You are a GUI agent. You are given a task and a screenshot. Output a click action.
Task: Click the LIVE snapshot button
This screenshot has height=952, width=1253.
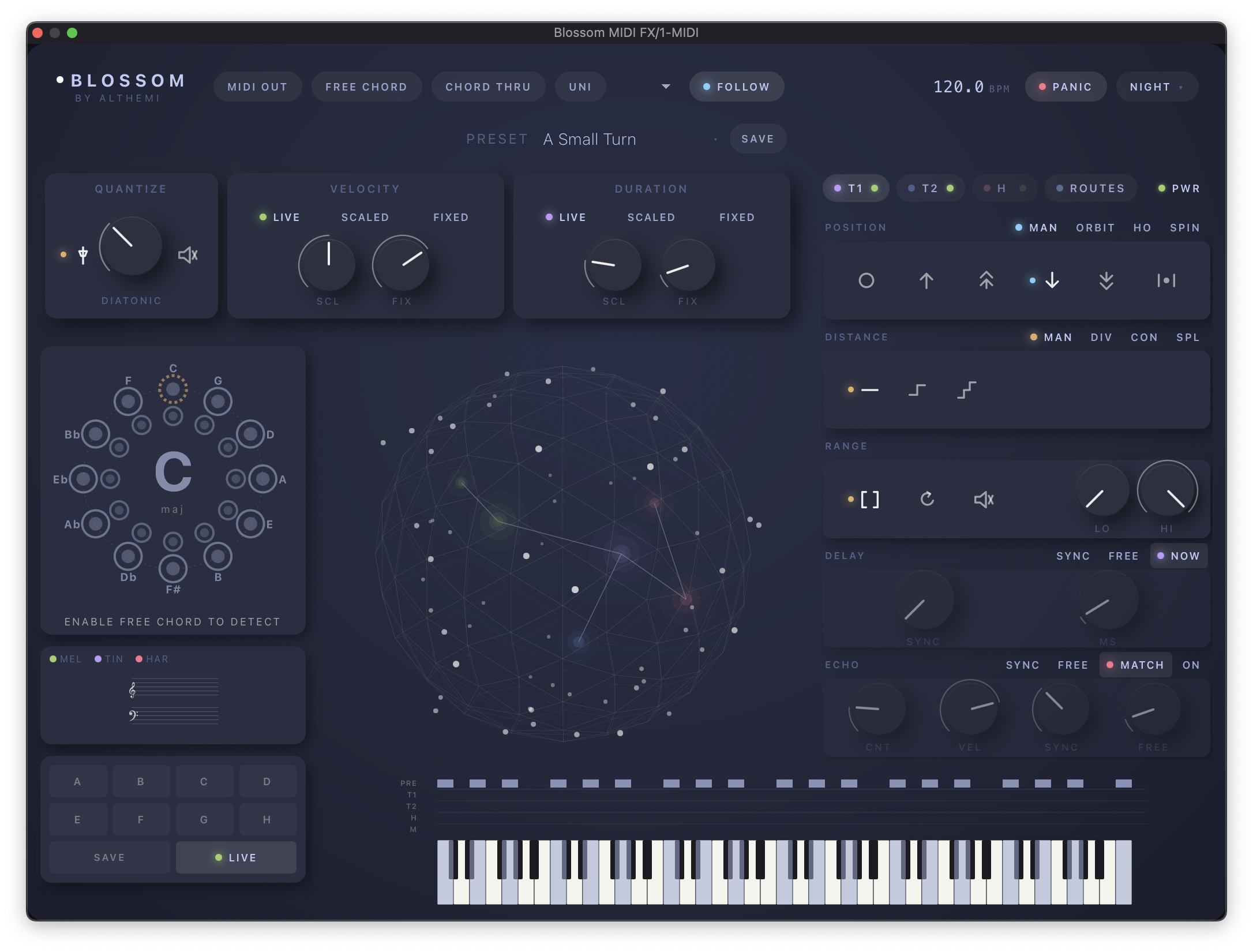pos(236,857)
